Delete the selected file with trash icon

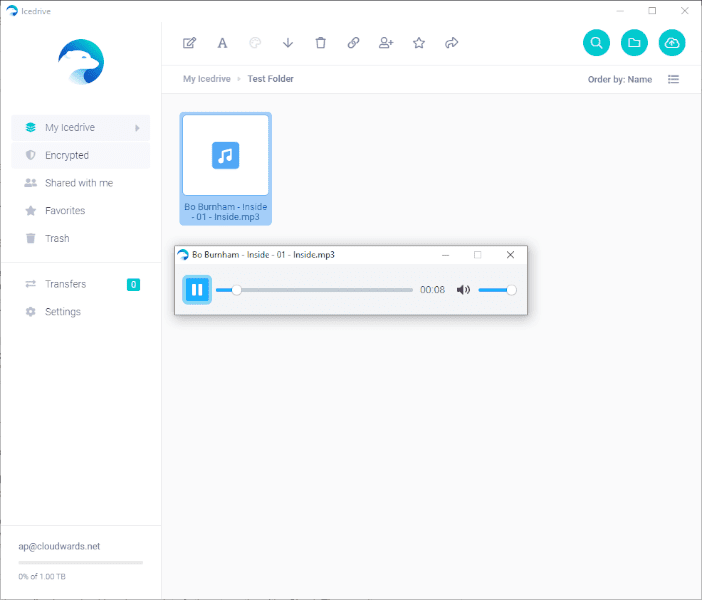(x=321, y=43)
